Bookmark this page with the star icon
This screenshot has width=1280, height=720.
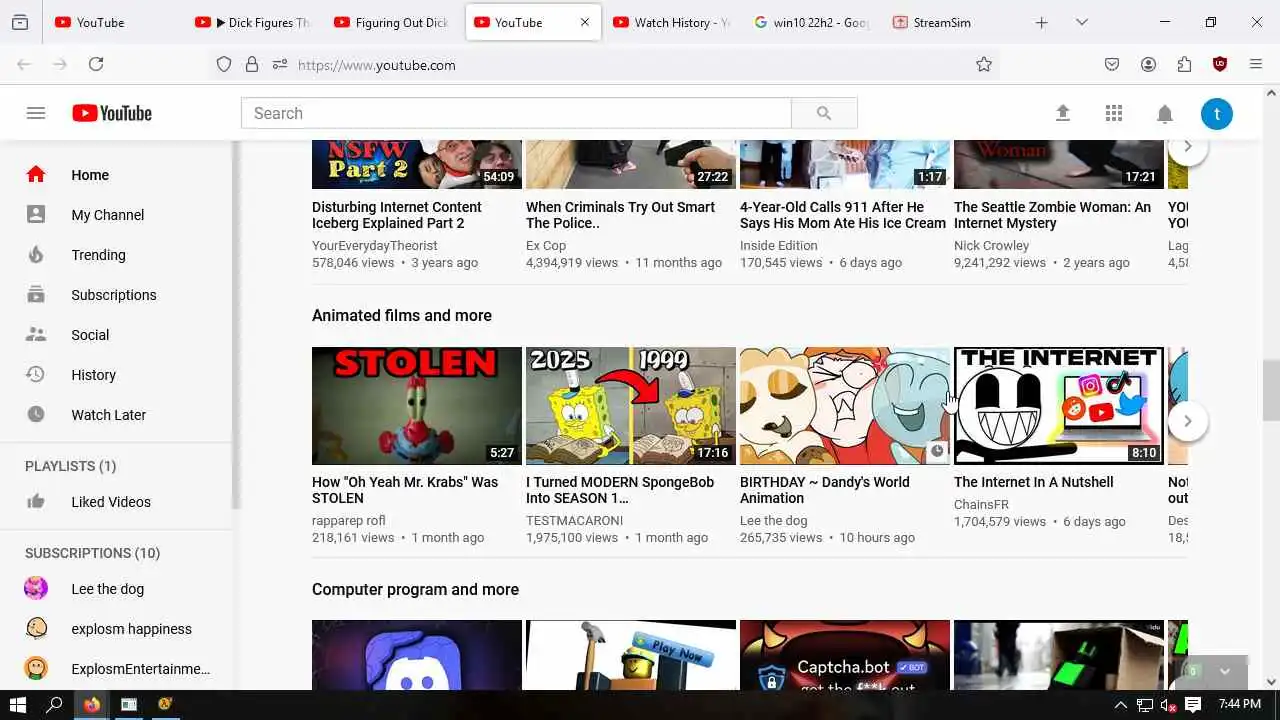pos(984,64)
